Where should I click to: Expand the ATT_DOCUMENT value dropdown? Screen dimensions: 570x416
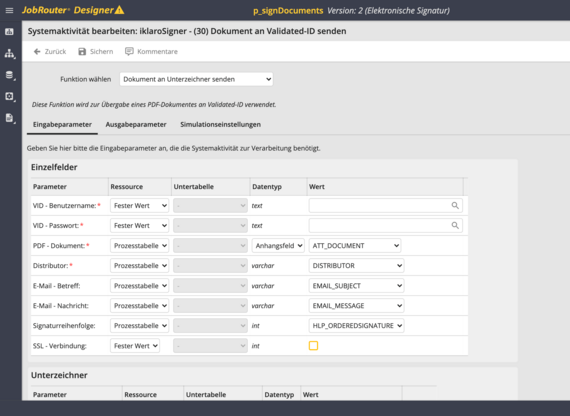pos(355,246)
